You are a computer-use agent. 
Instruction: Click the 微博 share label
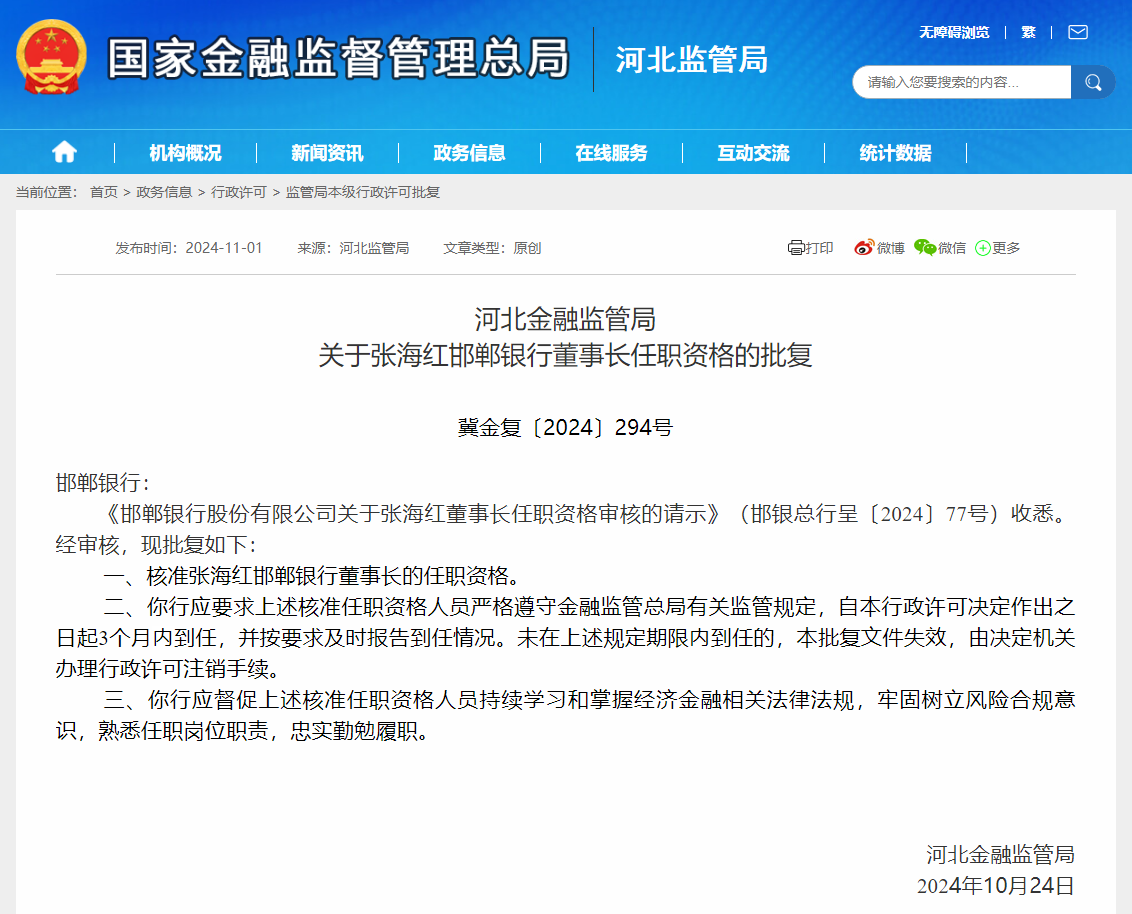pyautogui.click(x=890, y=248)
